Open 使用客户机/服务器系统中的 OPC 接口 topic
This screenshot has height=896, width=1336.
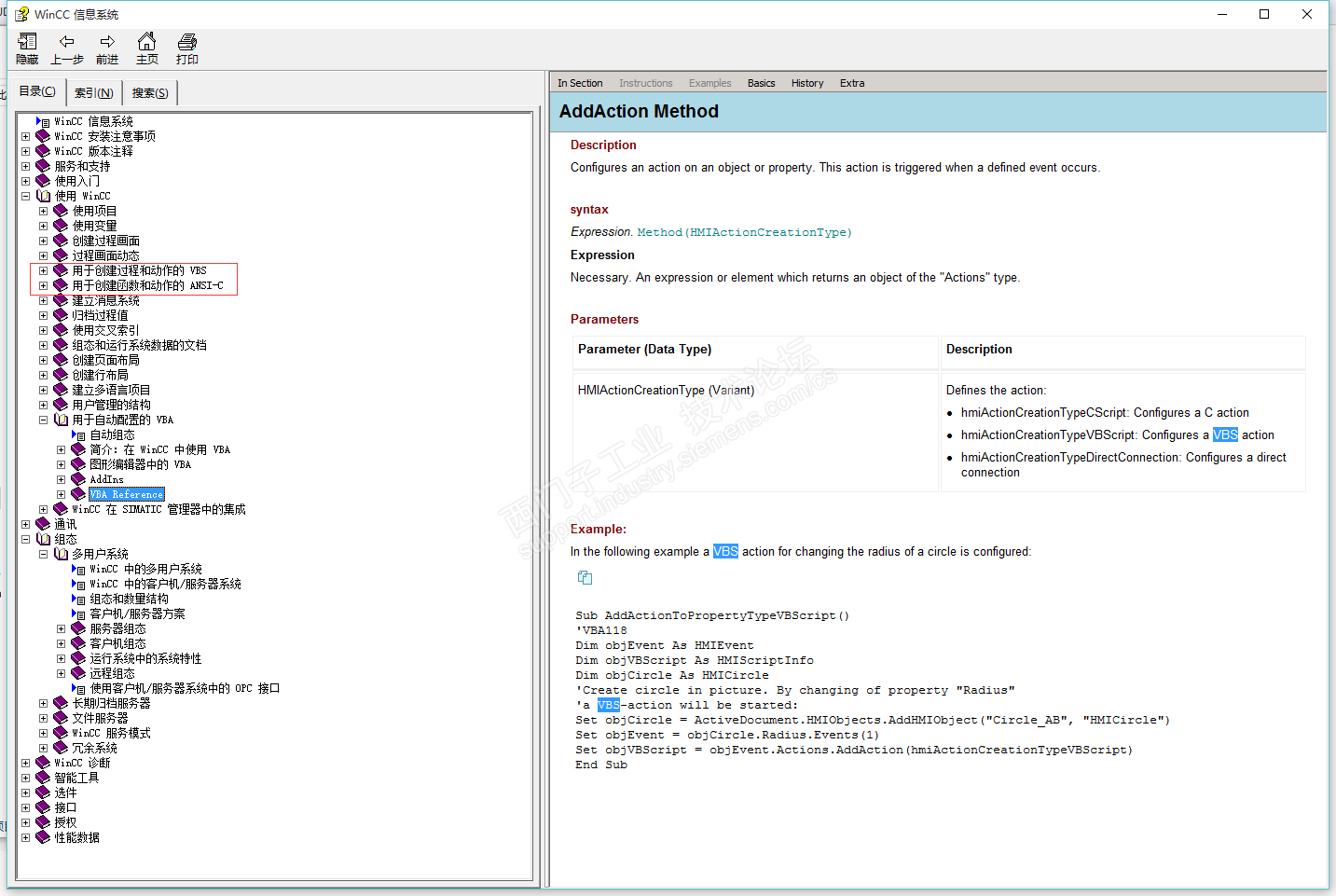click(x=185, y=688)
